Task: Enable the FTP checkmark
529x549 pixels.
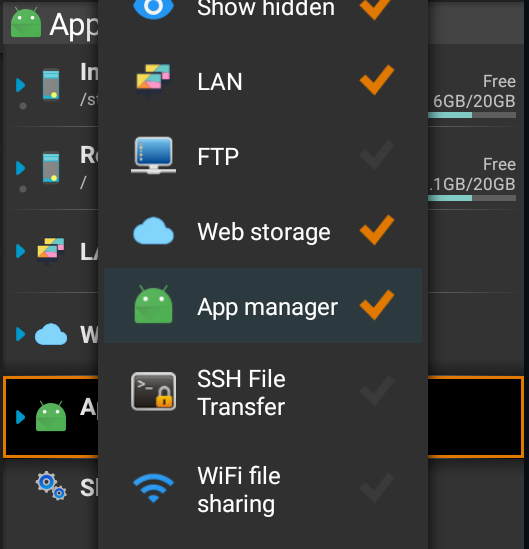Action: [377, 155]
